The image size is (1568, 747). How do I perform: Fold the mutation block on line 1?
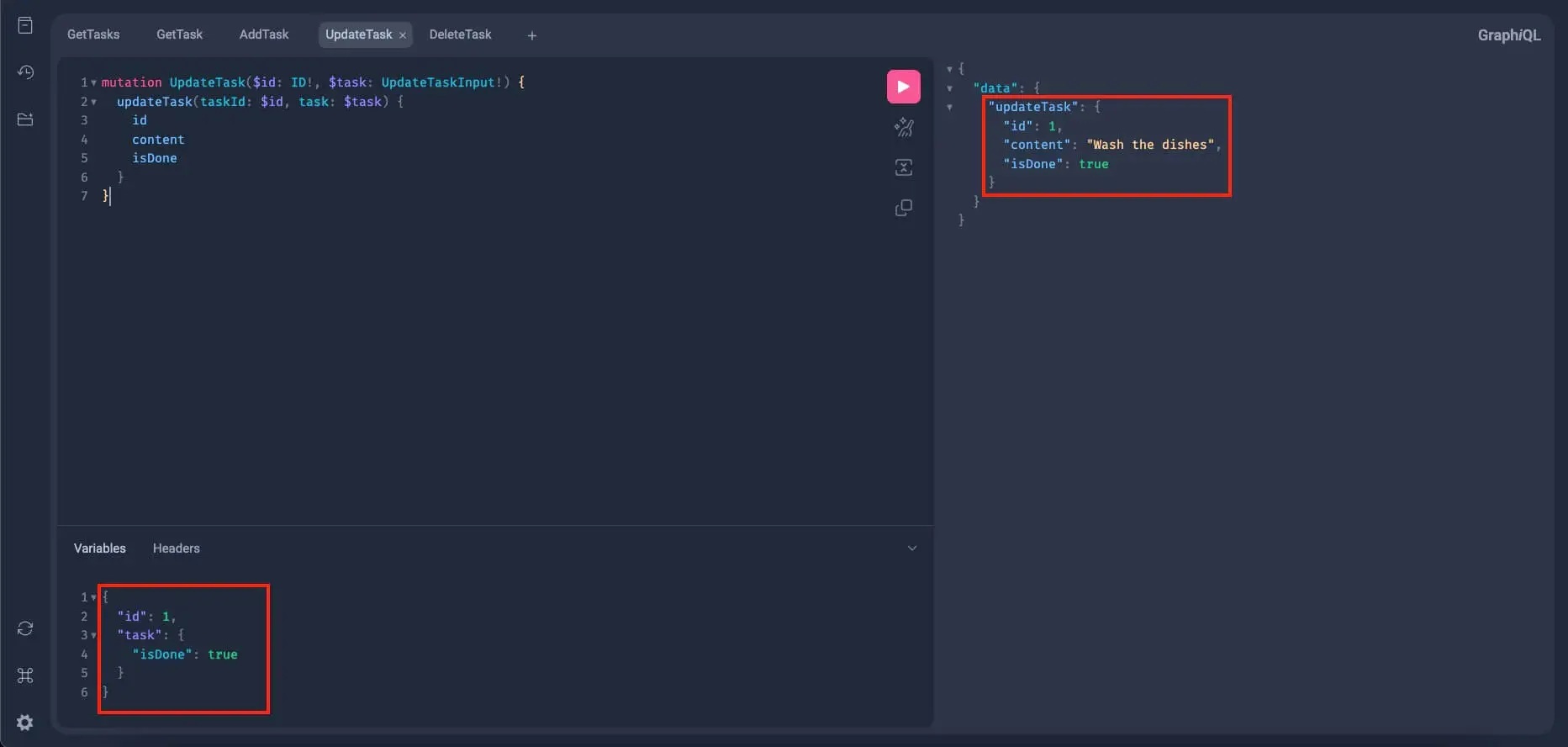93,82
